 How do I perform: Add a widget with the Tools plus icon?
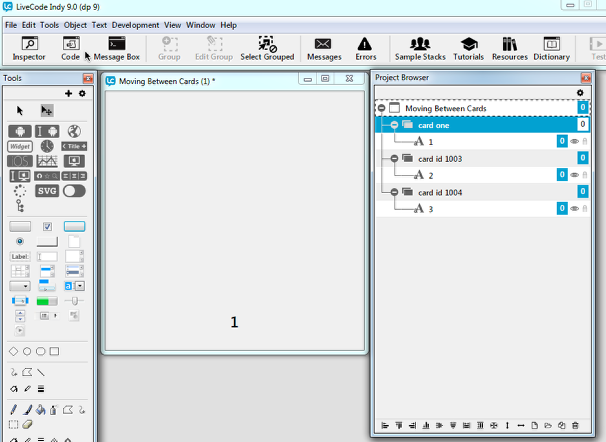(68, 94)
